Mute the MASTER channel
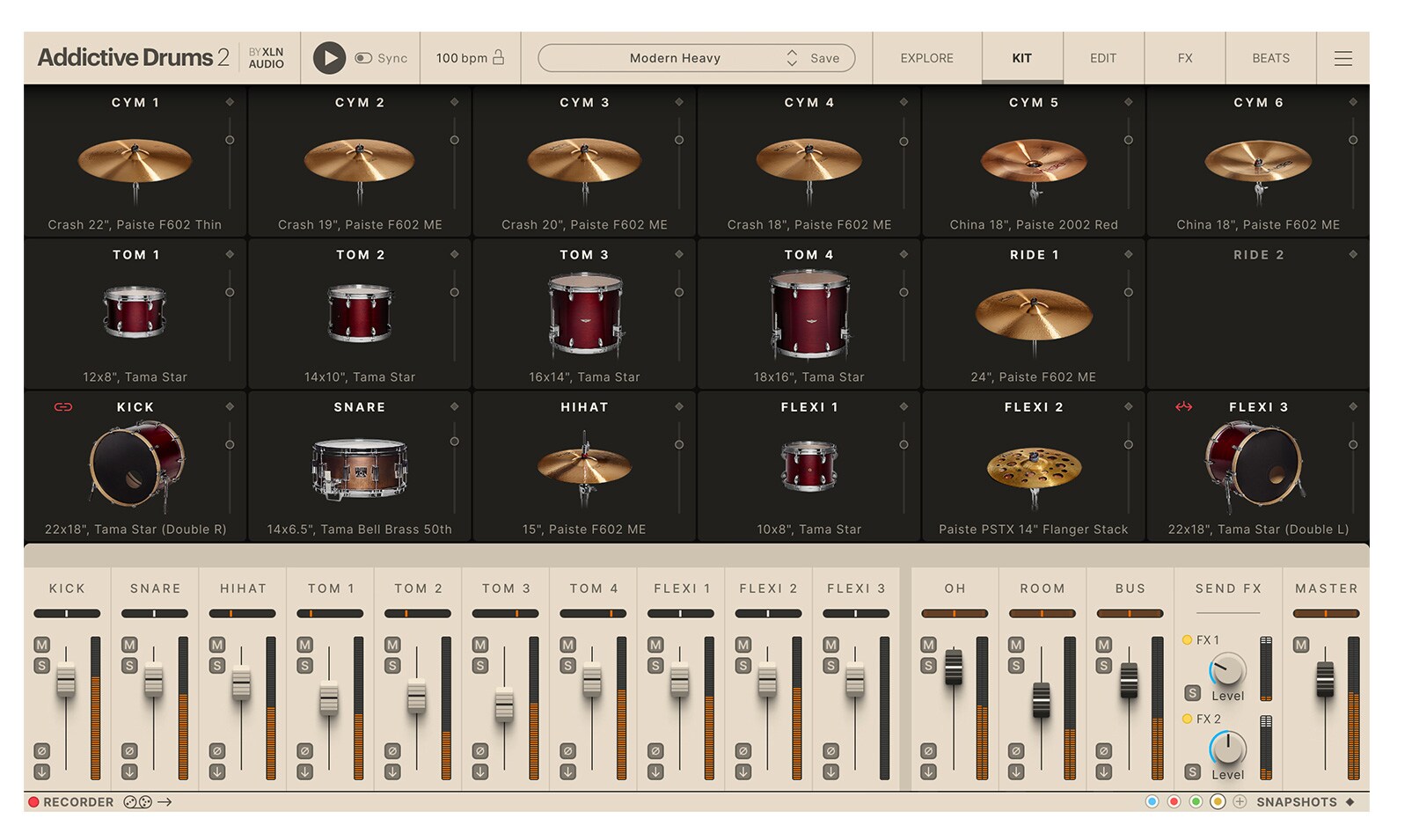The width and height of the screenshot is (1412, 840). coord(1301,645)
